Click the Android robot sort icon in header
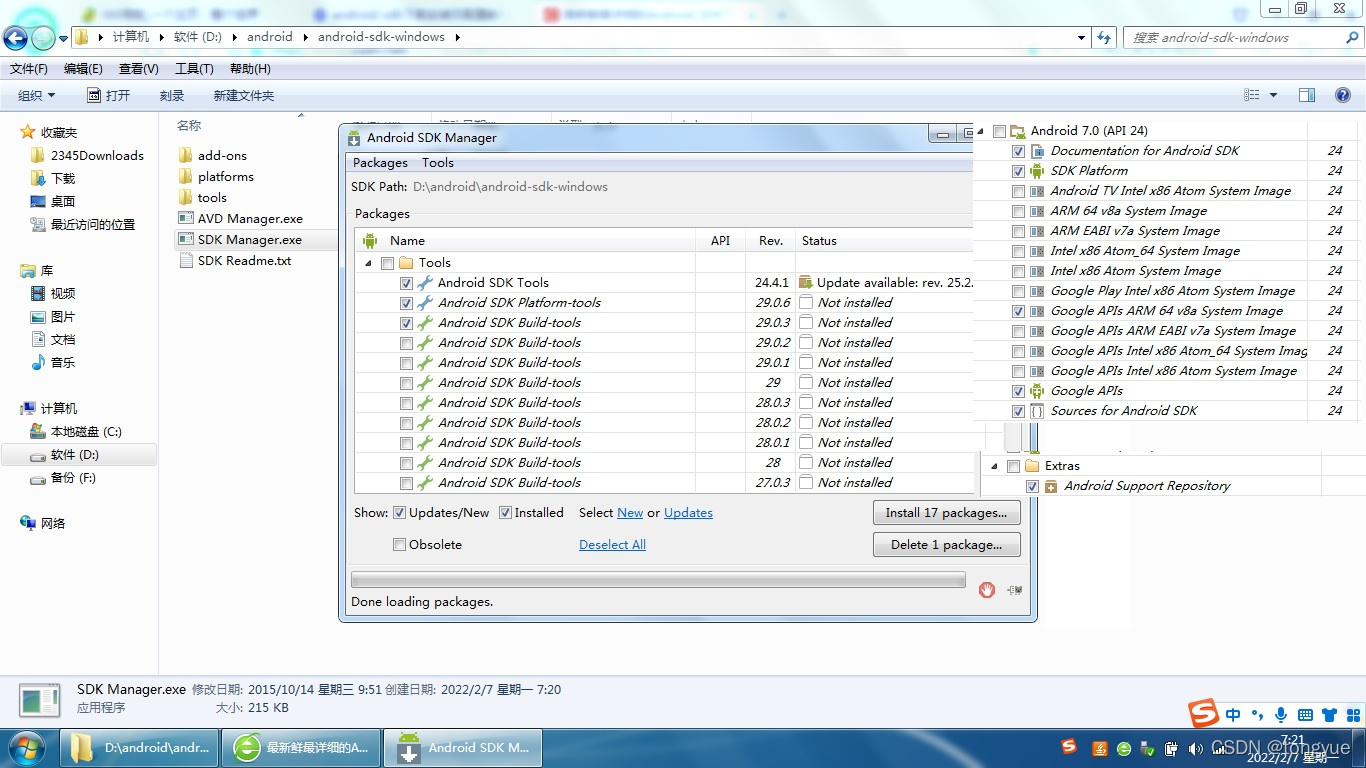The image size is (1366, 768). (x=370, y=240)
